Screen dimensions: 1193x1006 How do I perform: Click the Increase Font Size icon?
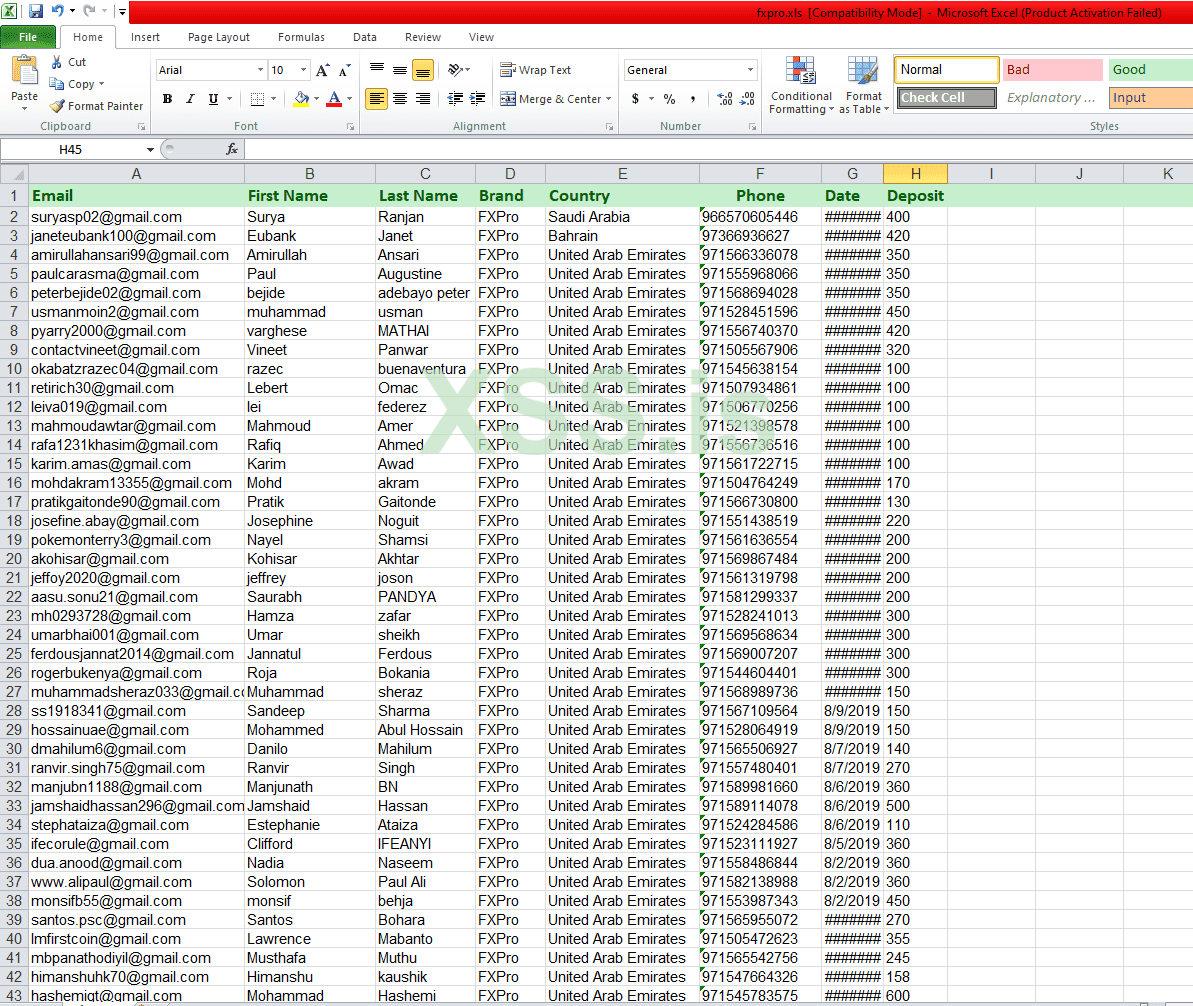(322, 70)
